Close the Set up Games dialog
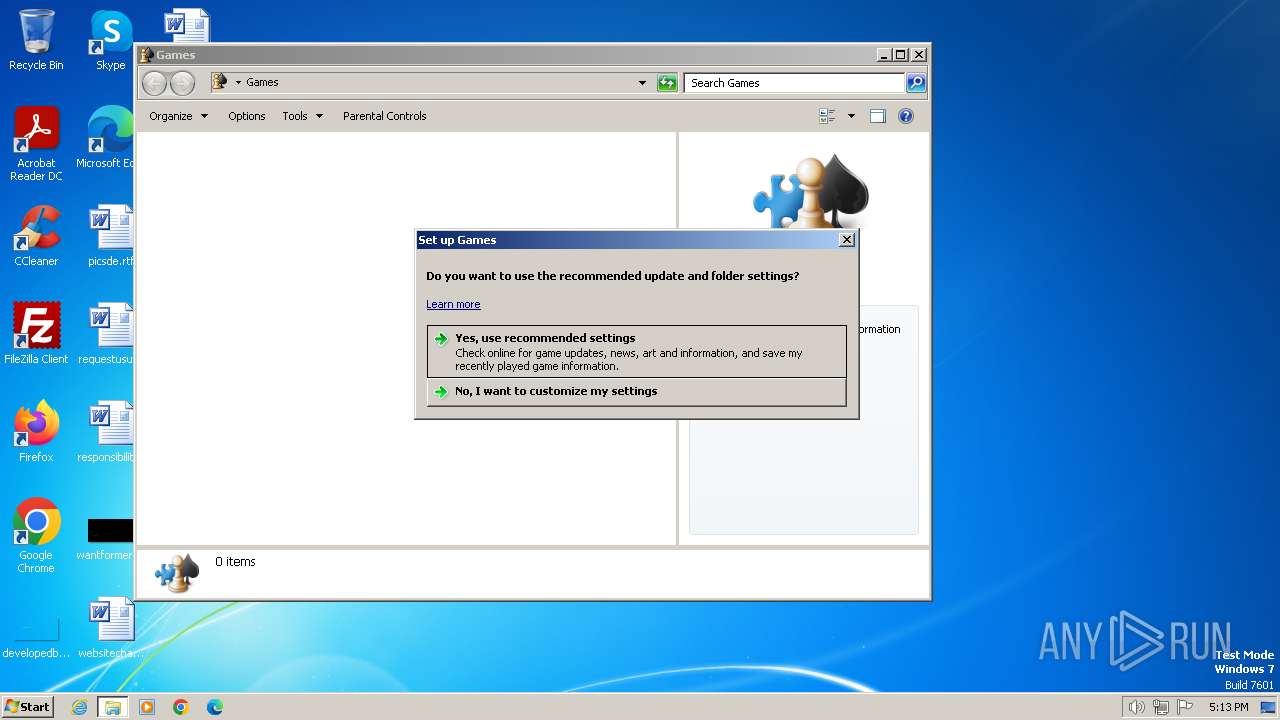The height and width of the screenshot is (720, 1280). (847, 240)
